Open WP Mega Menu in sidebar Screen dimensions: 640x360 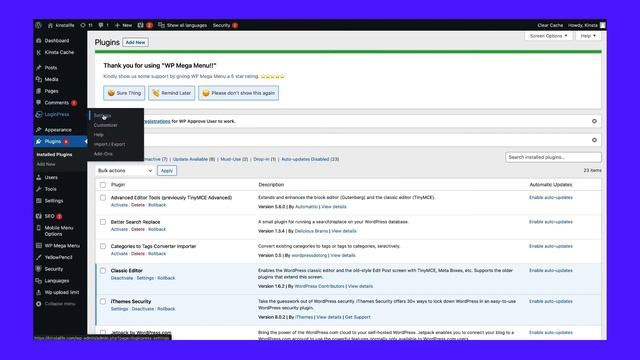click(62, 246)
